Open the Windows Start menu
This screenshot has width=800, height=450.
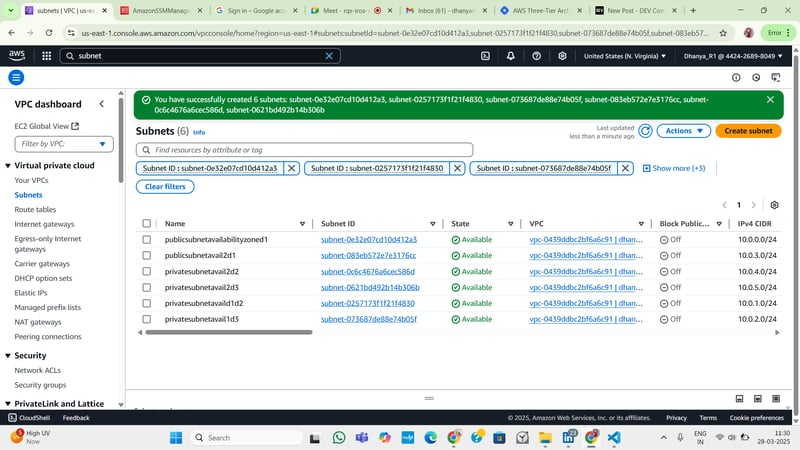pyautogui.click(x=176, y=437)
